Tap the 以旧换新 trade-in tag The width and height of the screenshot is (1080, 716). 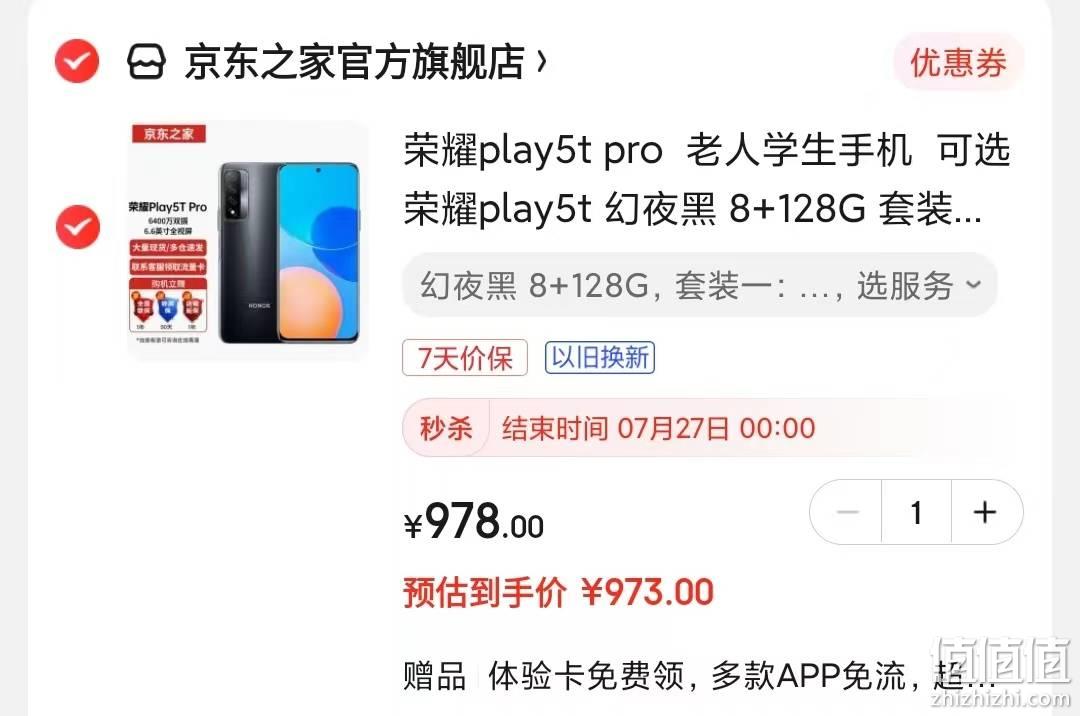pos(600,358)
